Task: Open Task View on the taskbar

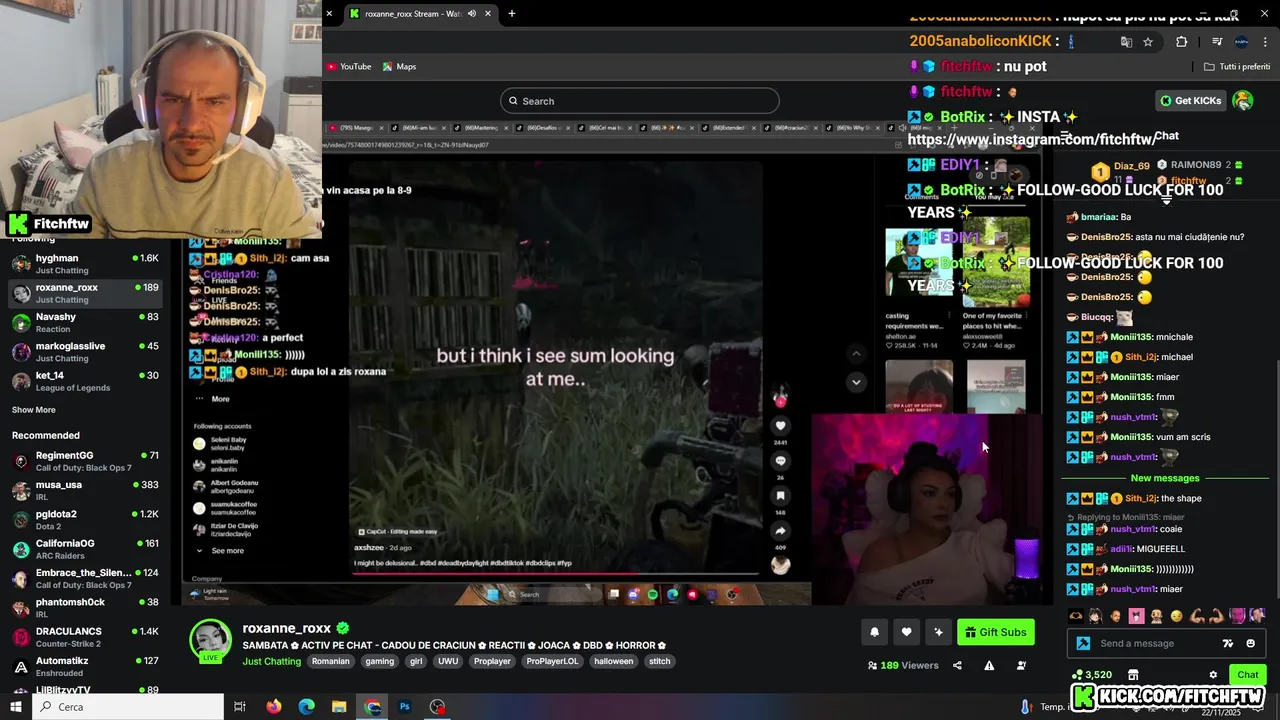Action: (x=240, y=707)
